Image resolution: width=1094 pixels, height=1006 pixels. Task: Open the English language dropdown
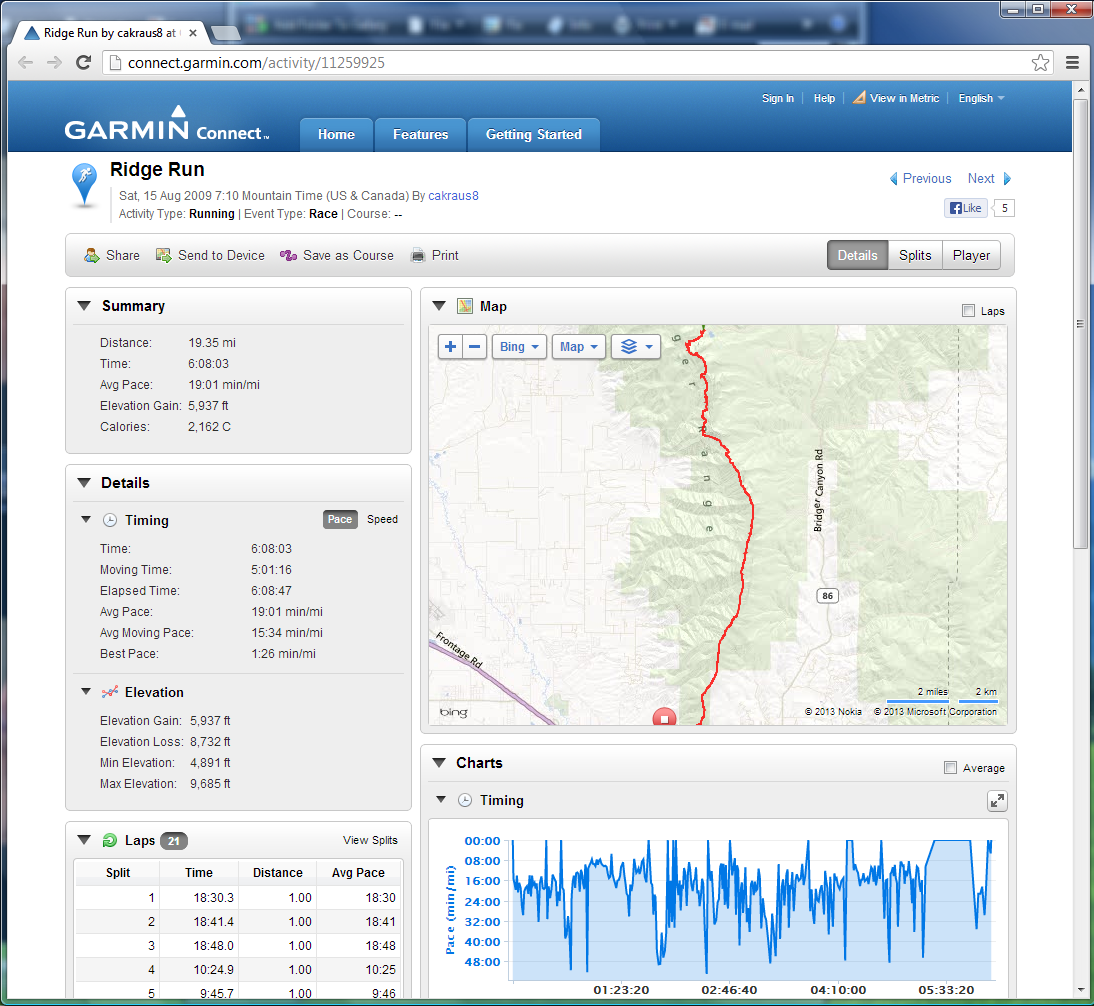[981, 98]
